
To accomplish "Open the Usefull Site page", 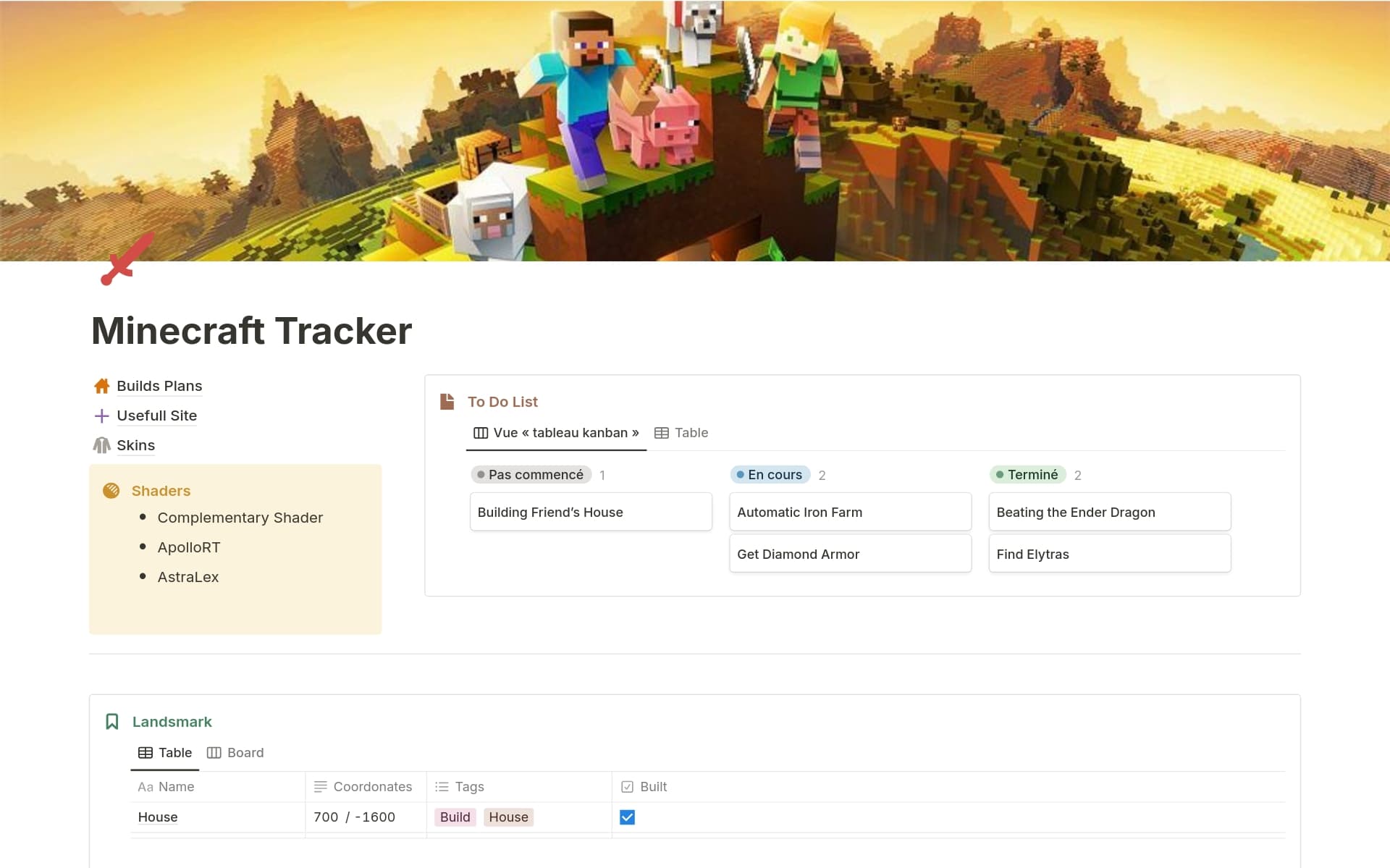I will click(x=157, y=416).
